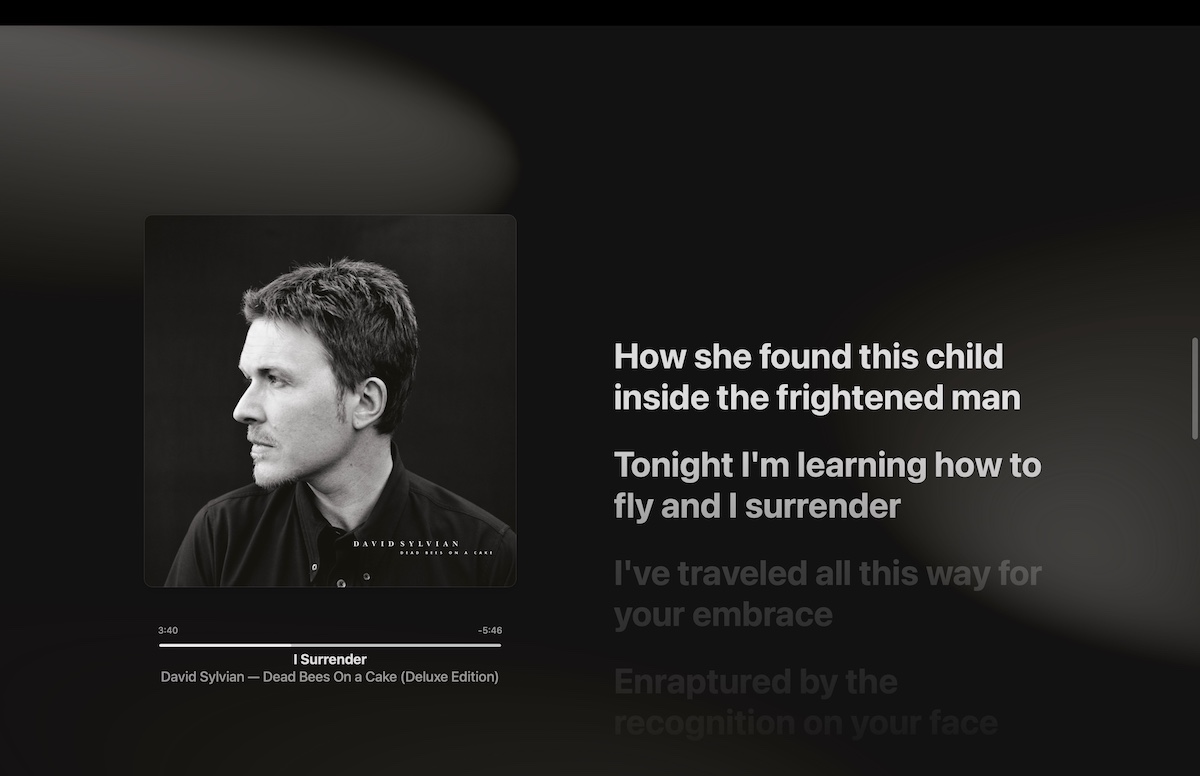Open album Dead Bees On a Cake (Deluxe Edition)

click(x=381, y=677)
